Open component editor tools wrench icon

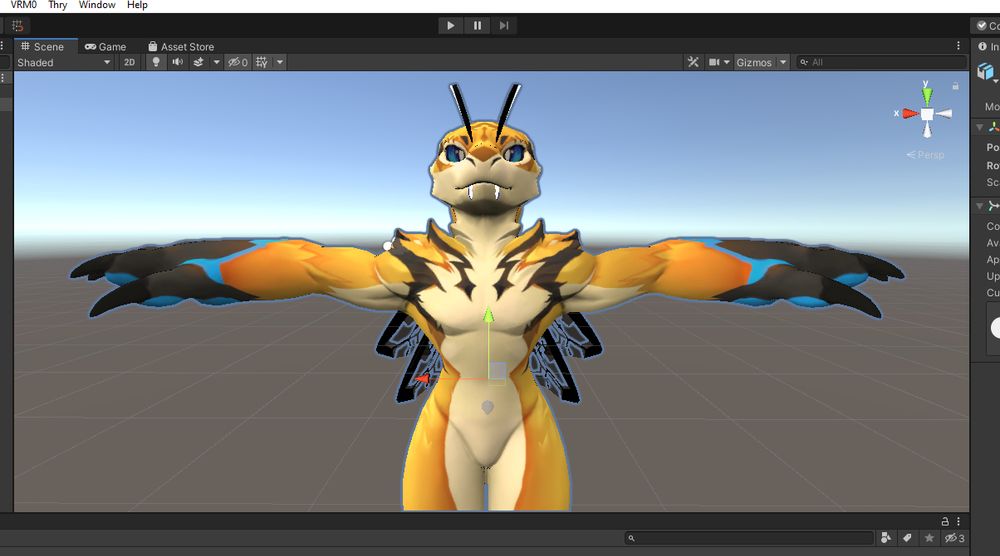click(693, 62)
